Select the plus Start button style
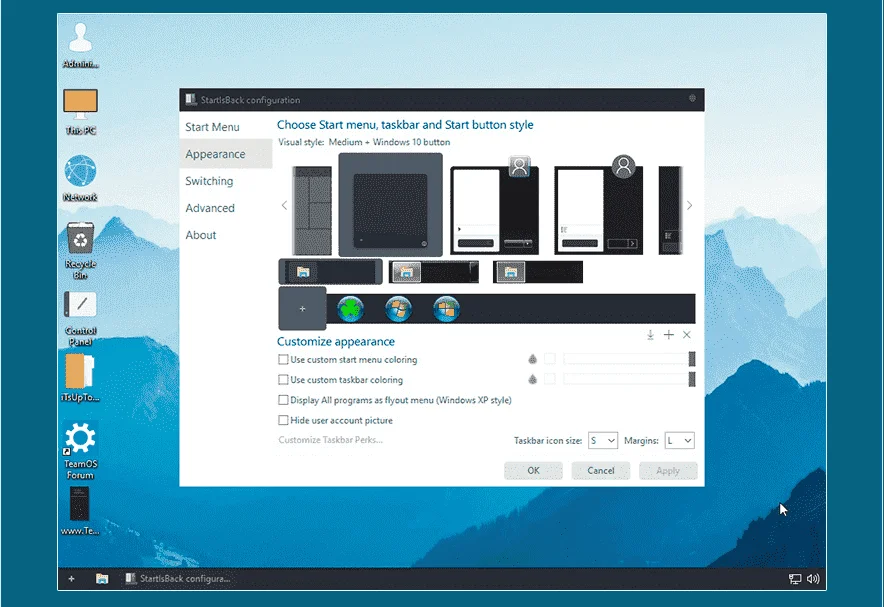The height and width of the screenshot is (607, 884). pyautogui.click(x=303, y=308)
